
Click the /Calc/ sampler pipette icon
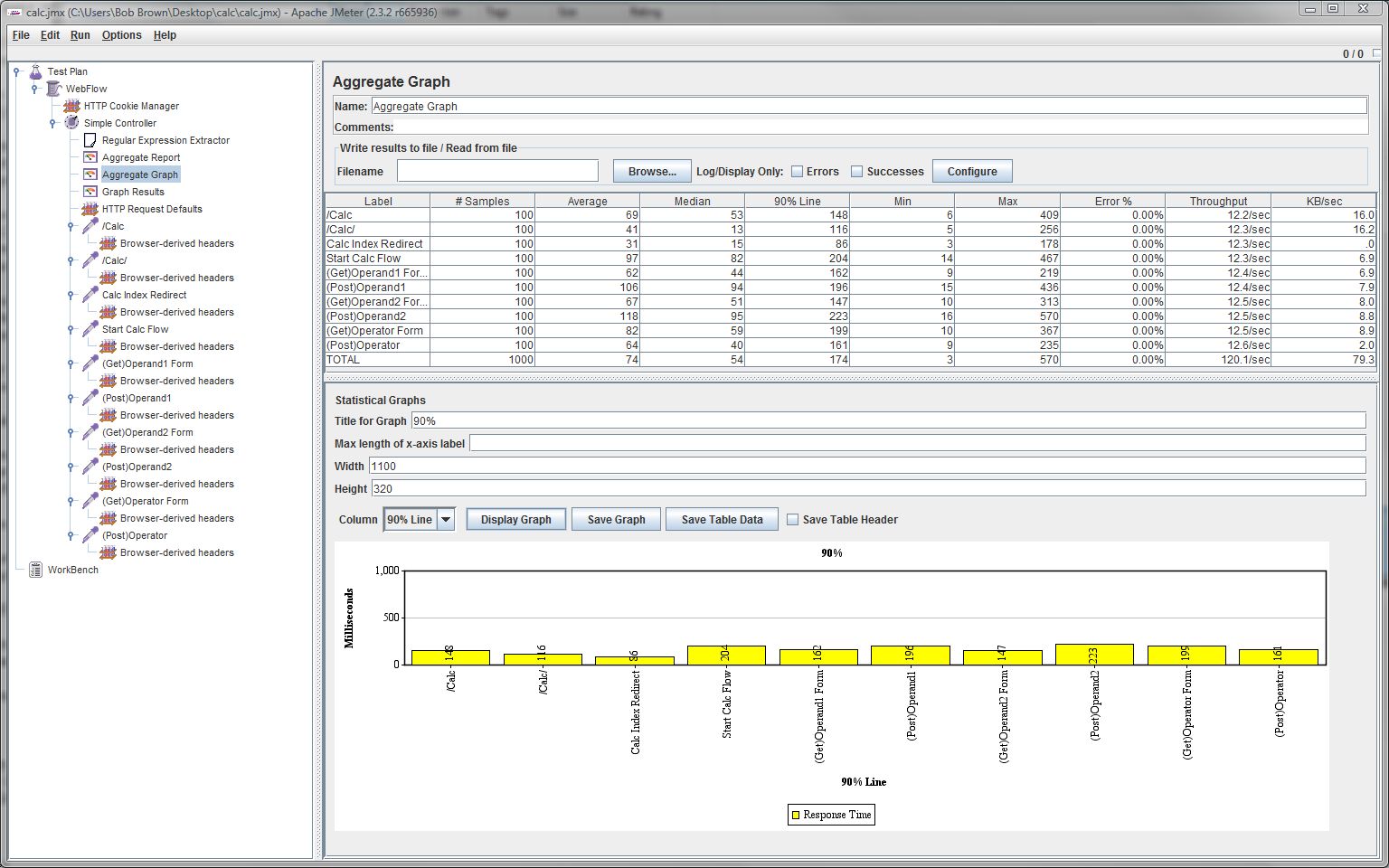click(90, 260)
